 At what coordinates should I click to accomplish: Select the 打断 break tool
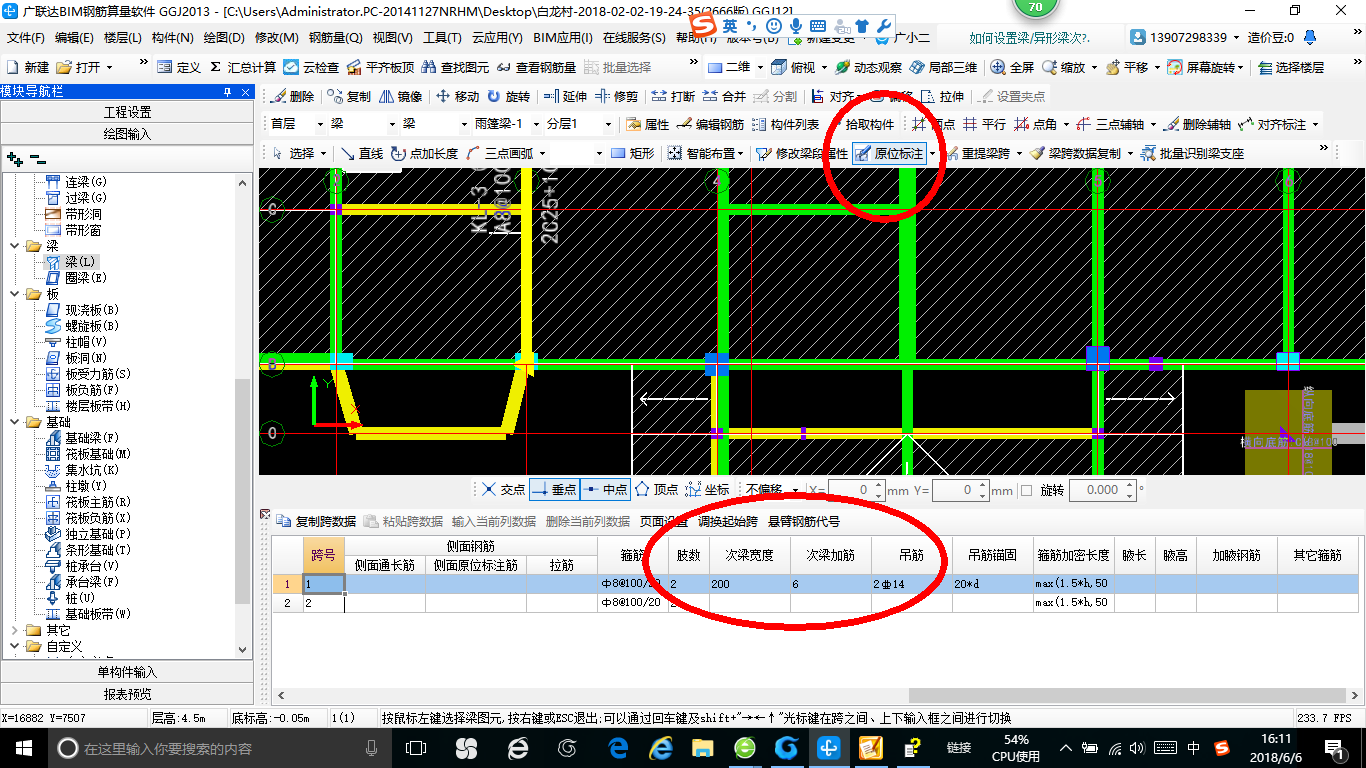click(x=673, y=97)
